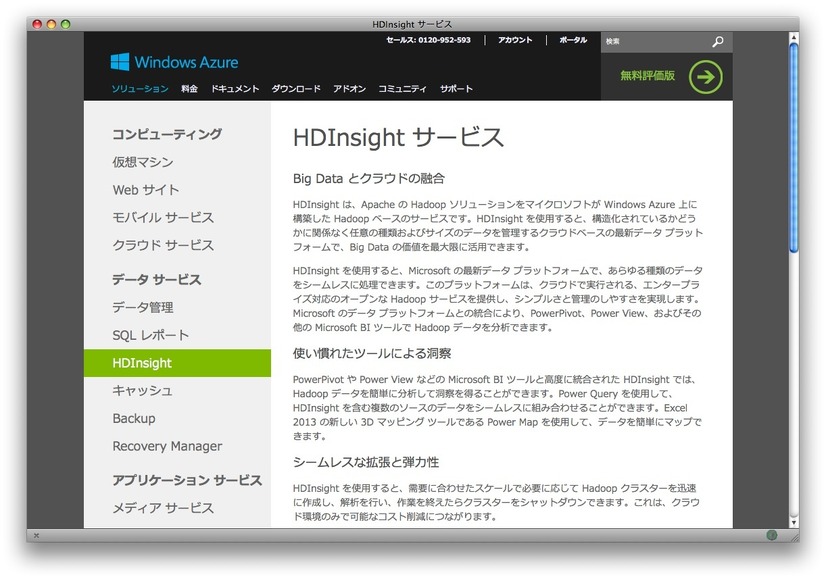Select クラウド サービス in sidebar

pos(163,246)
